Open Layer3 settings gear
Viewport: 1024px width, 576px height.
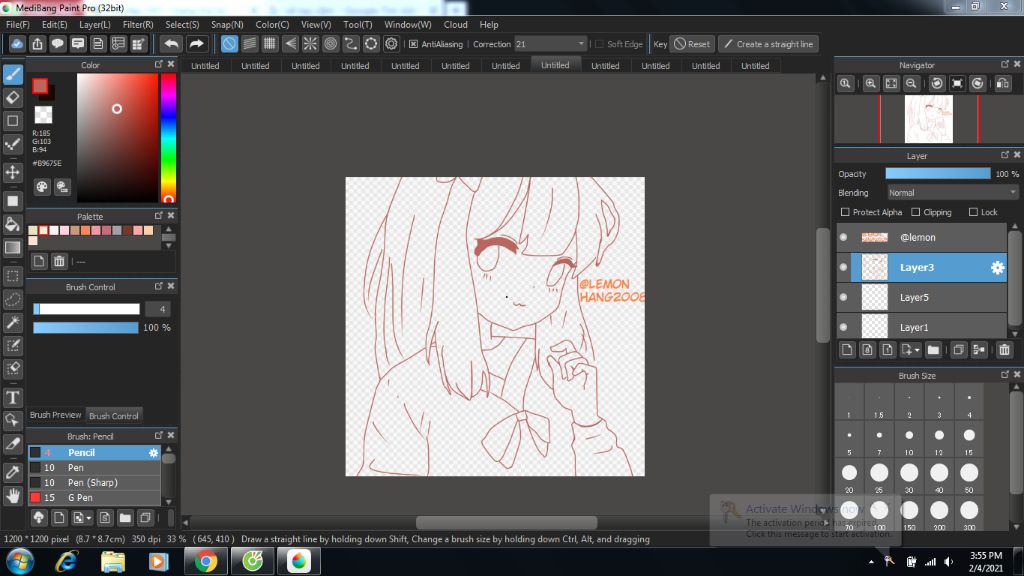coord(997,268)
